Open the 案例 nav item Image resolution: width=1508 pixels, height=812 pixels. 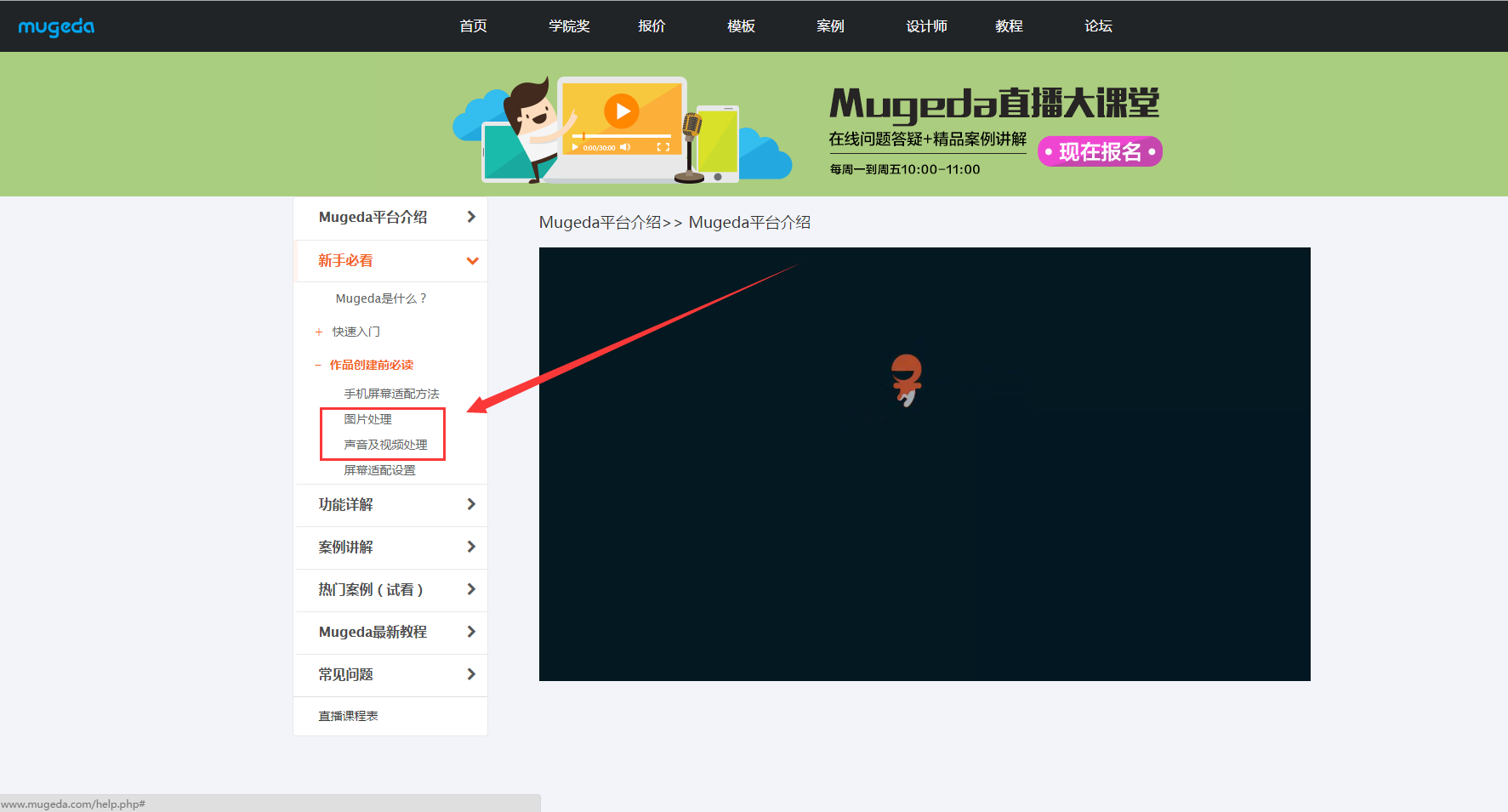point(830,26)
